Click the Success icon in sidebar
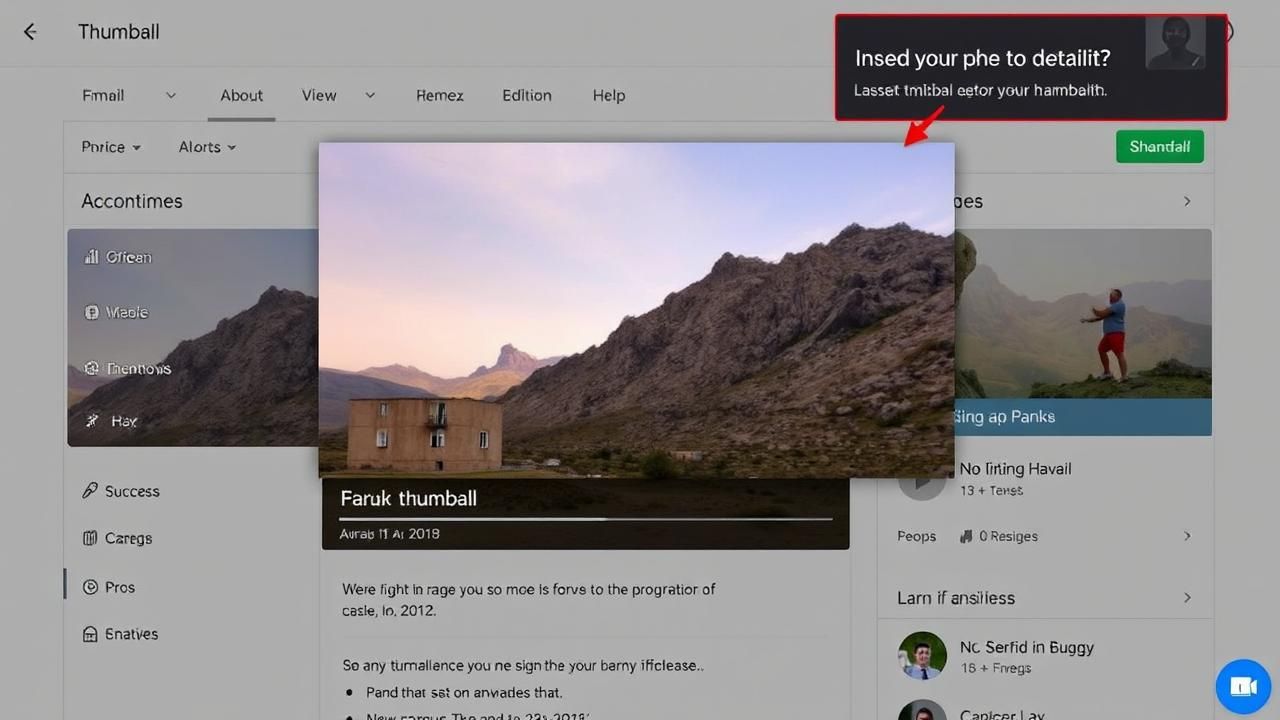1280x720 pixels. pyautogui.click(x=90, y=491)
